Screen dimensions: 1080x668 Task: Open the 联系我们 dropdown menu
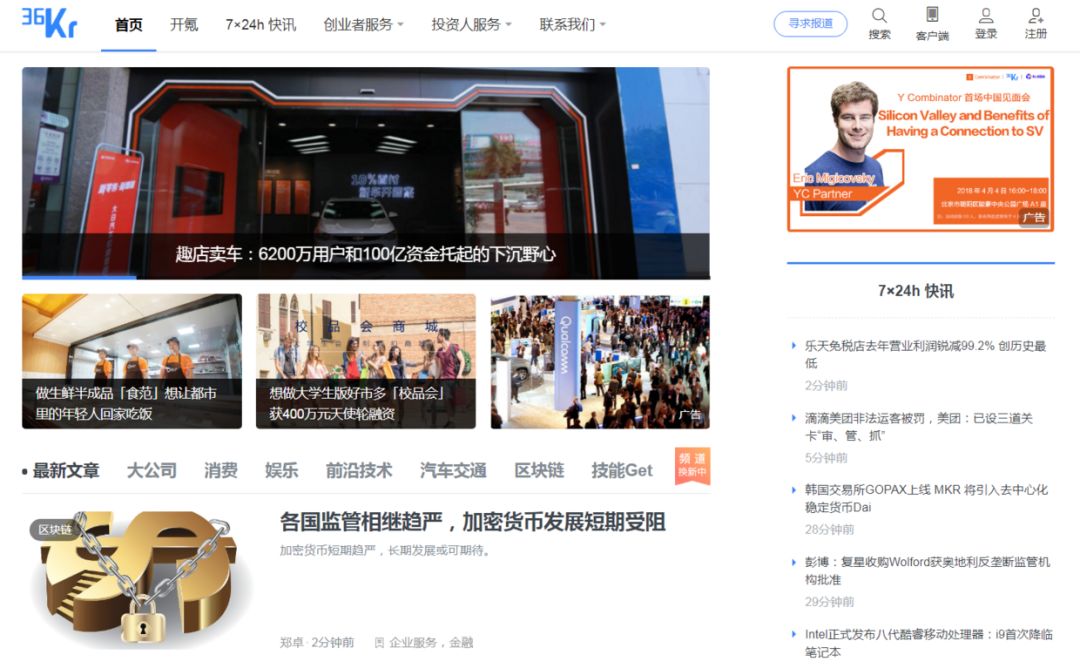pyautogui.click(x=572, y=25)
